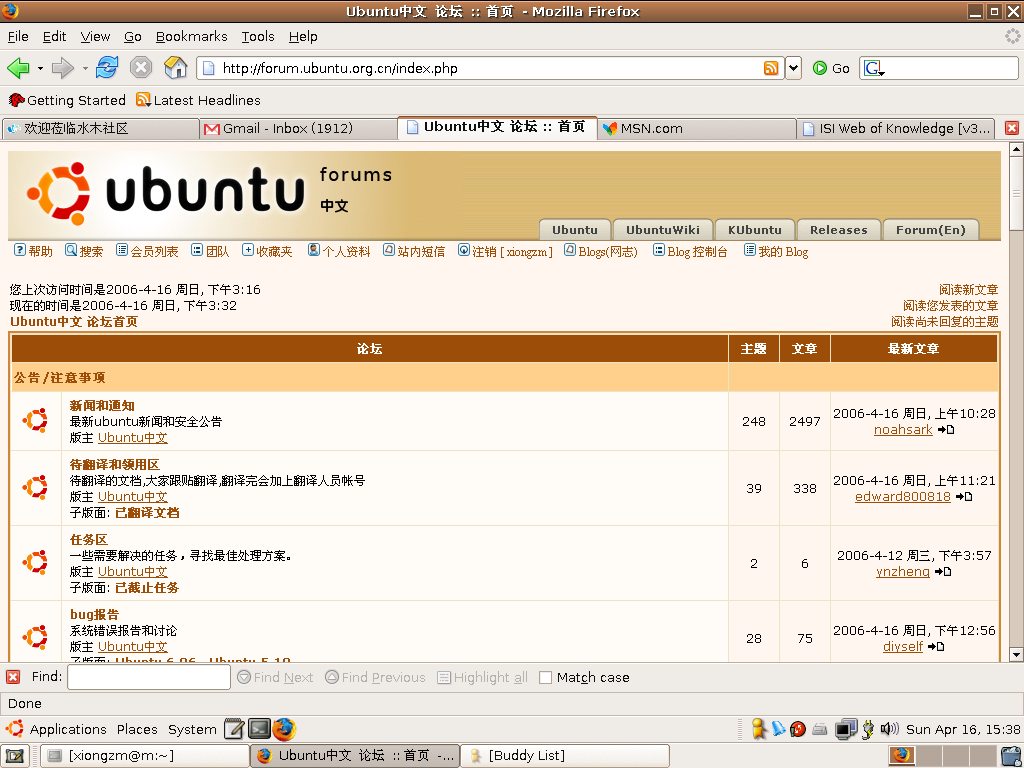The image size is (1024, 768).
Task: Click the gray Forward arrow button
Action: click(x=63, y=68)
